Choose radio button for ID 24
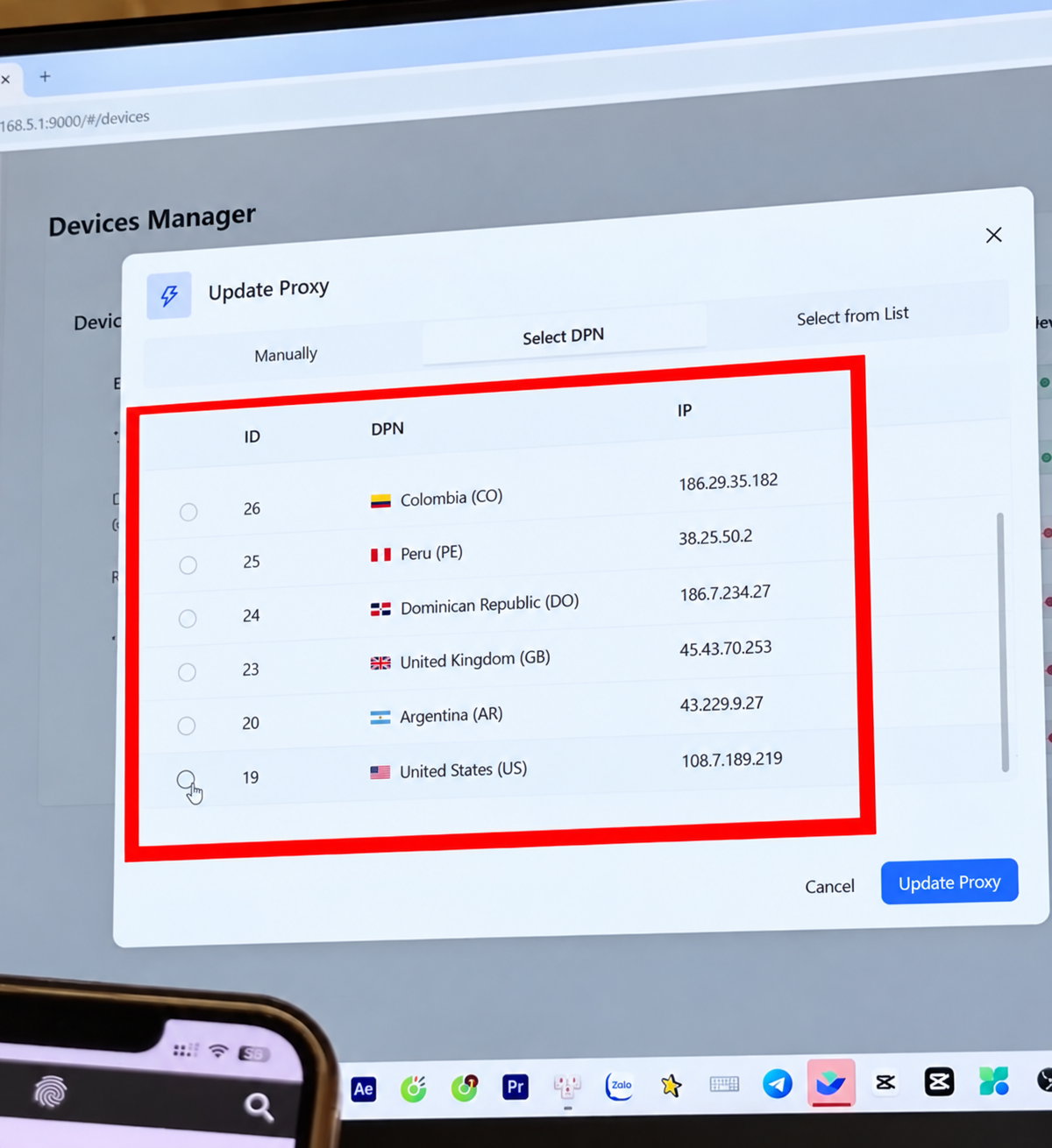1052x1148 pixels. (188, 619)
